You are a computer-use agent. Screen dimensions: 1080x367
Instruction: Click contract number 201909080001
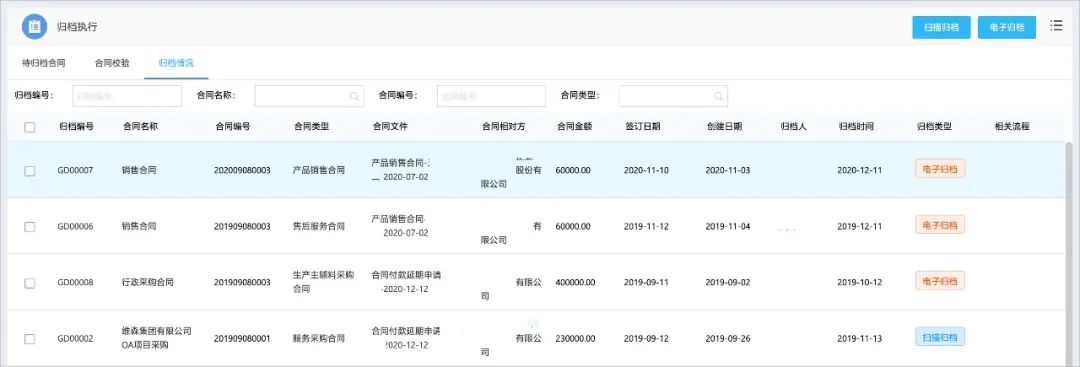tap(242, 339)
